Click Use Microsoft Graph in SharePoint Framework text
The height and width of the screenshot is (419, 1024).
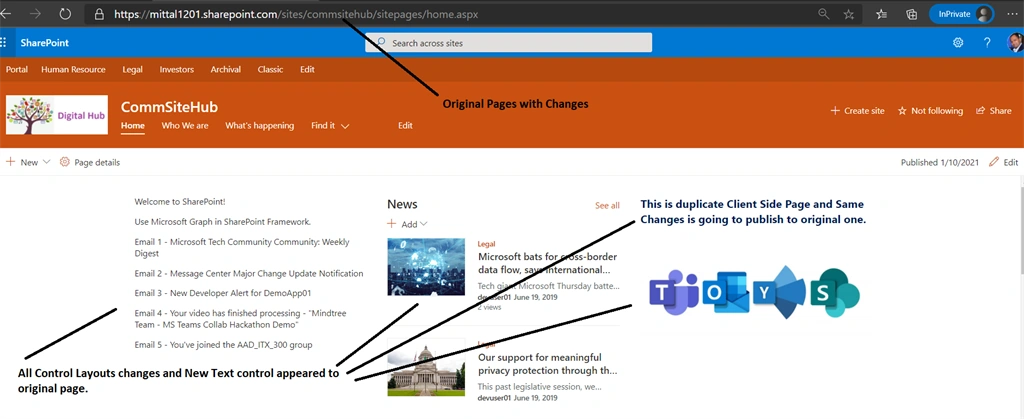pos(222,222)
